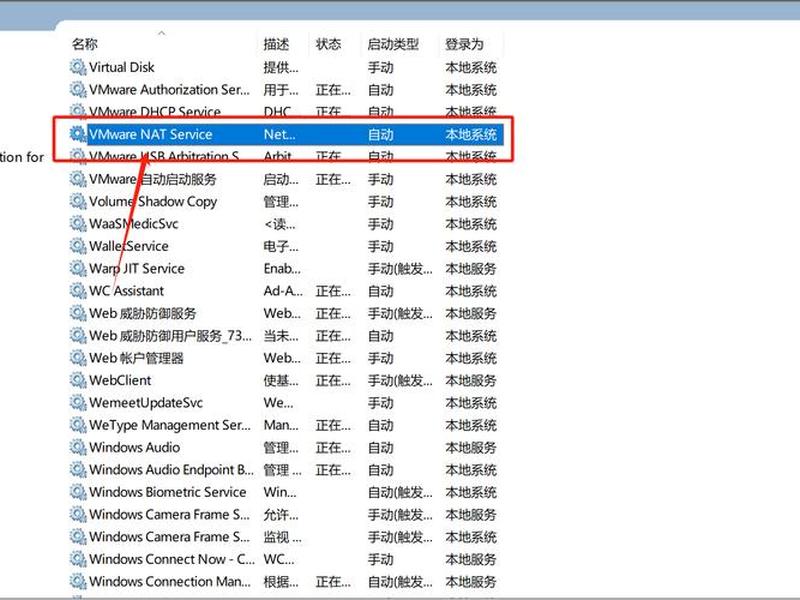Click 正在... status of WebClient

(x=333, y=380)
